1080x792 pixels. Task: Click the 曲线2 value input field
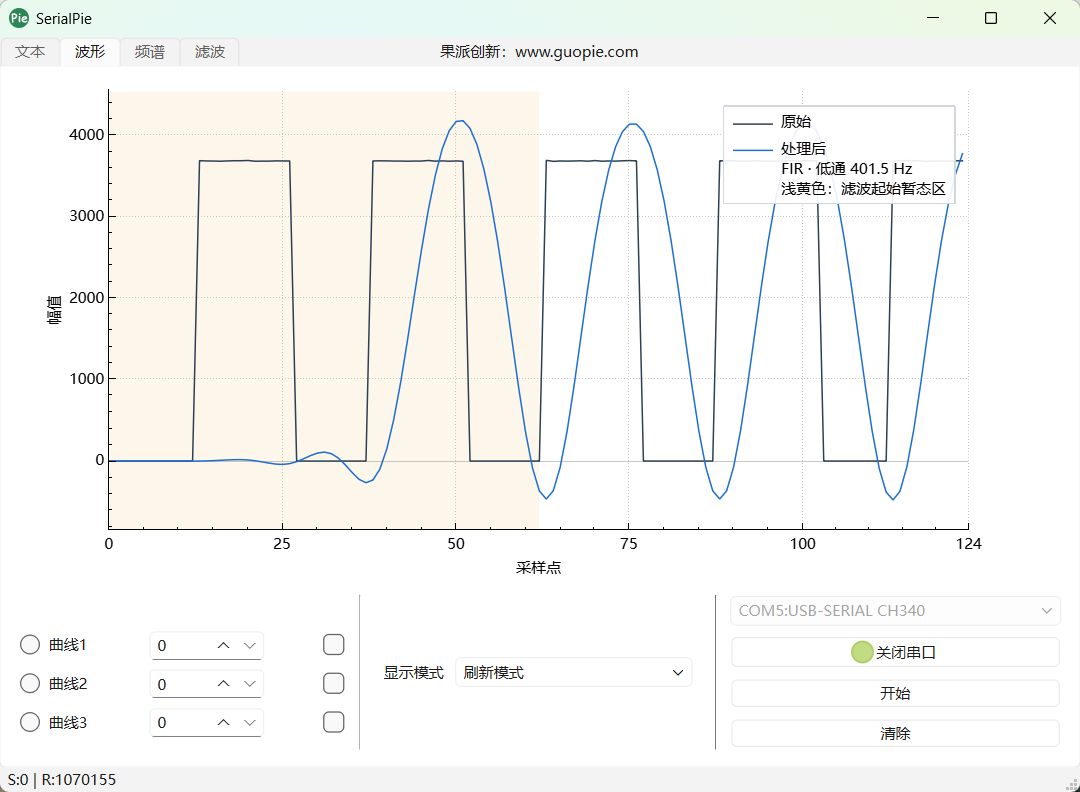click(x=206, y=684)
